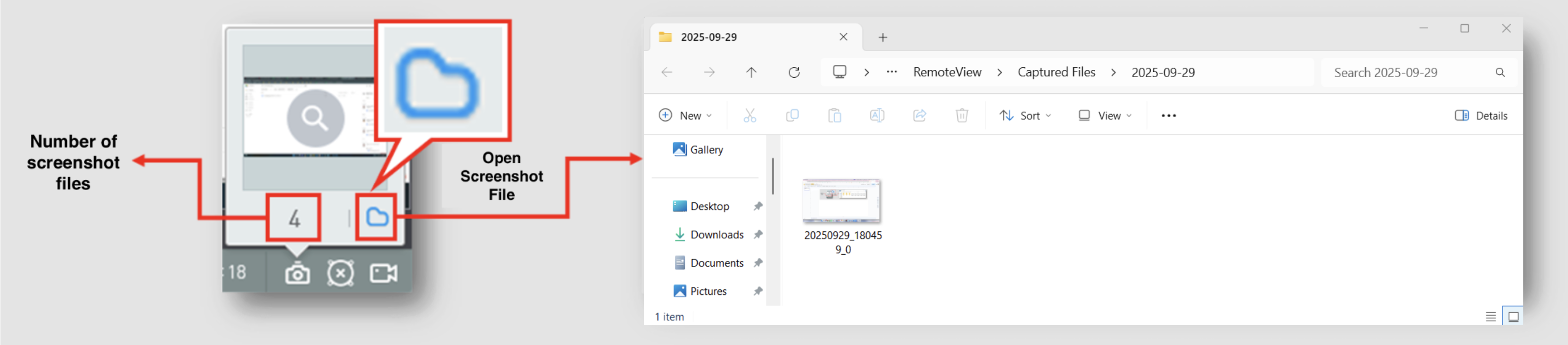1568x345 pixels.
Task: Expand the New dropdown menu
Action: pyautogui.click(x=685, y=115)
